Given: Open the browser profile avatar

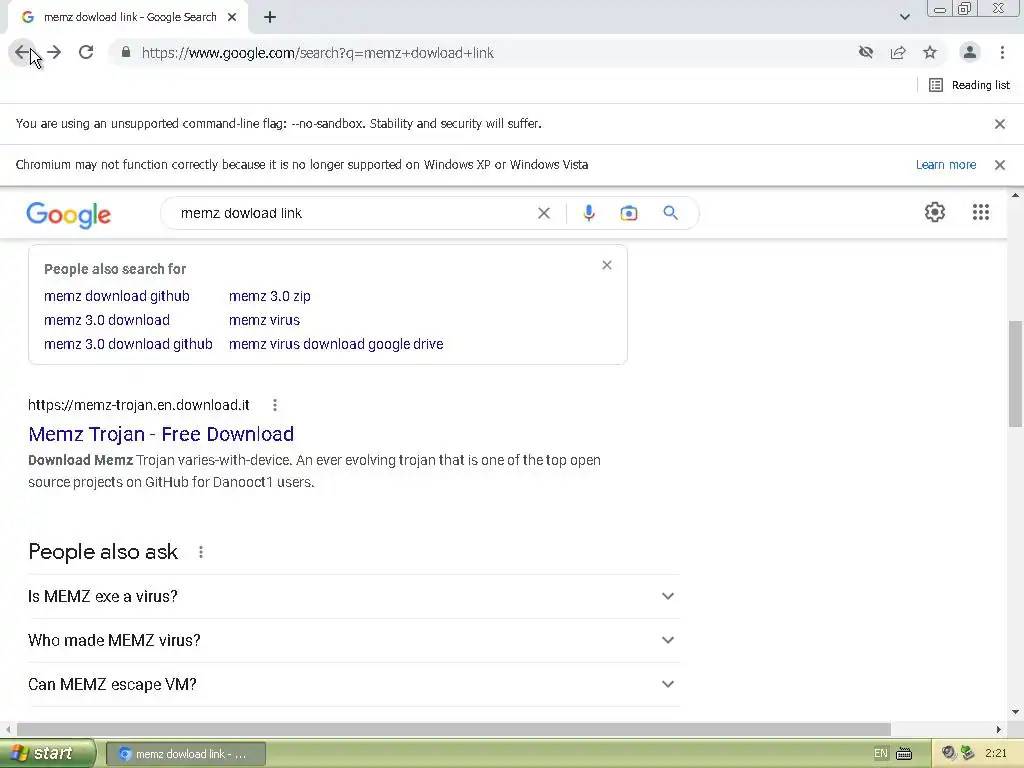Looking at the screenshot, I should coord(970,52).
